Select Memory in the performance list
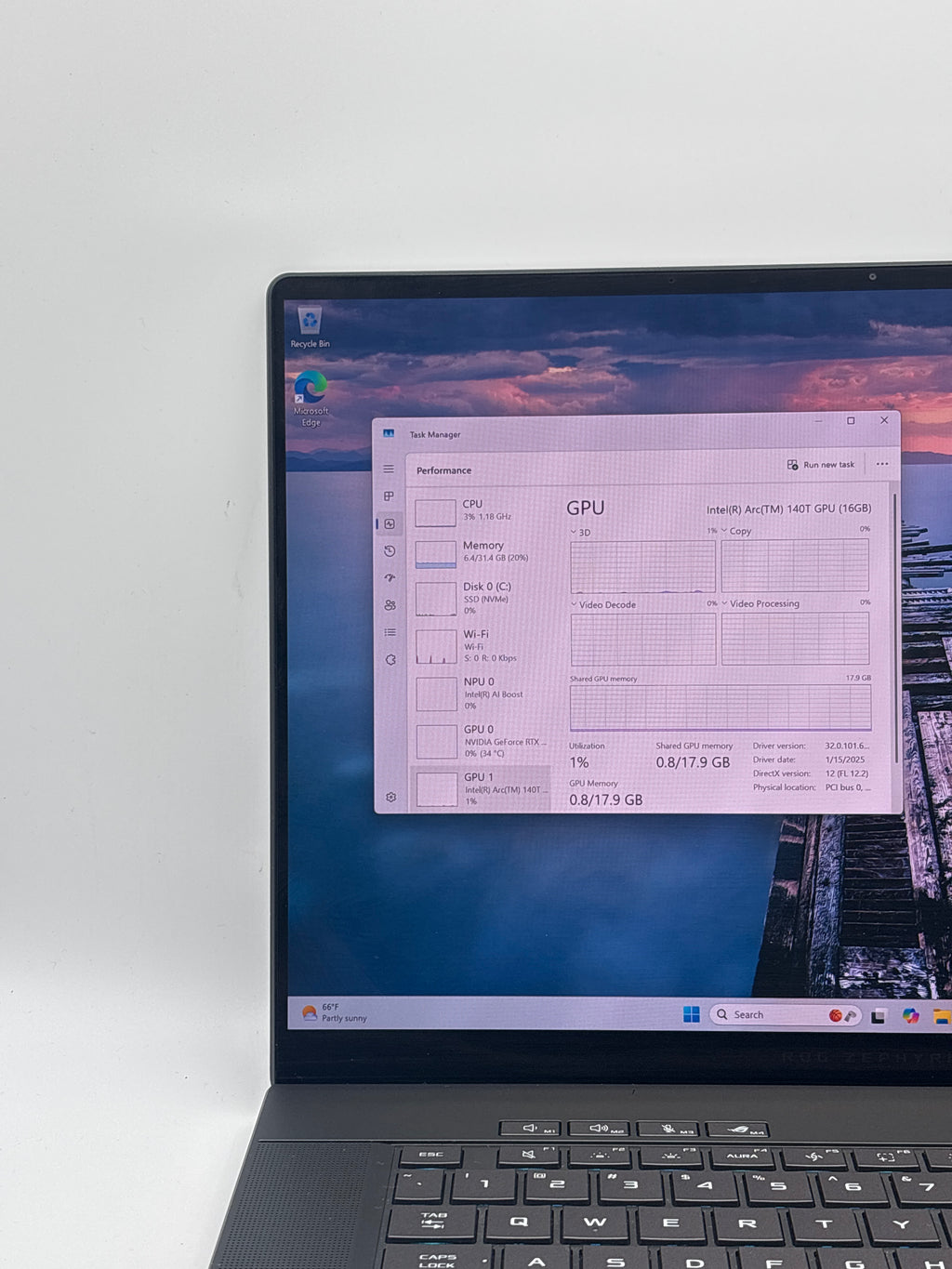This screenshot has width=952, height=1269. (482, 552)
